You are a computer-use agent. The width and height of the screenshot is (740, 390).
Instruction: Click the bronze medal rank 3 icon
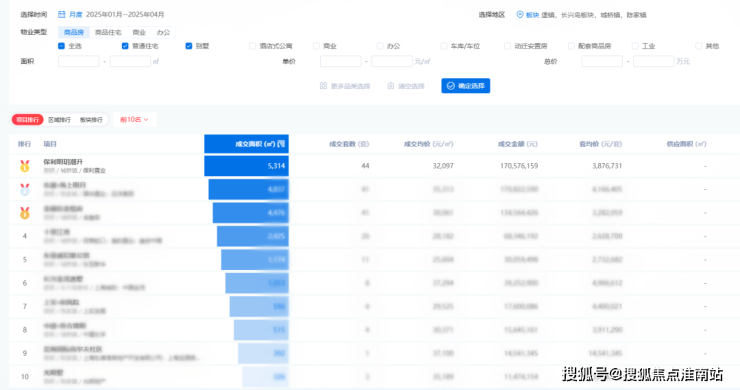[25, 213]
